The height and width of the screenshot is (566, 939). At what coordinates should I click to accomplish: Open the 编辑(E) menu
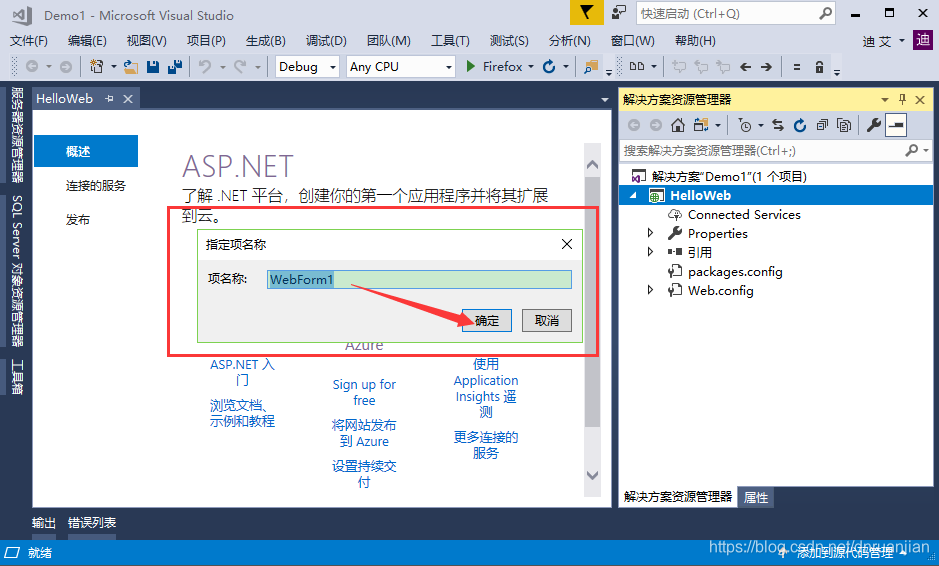(x=87, y=41)
